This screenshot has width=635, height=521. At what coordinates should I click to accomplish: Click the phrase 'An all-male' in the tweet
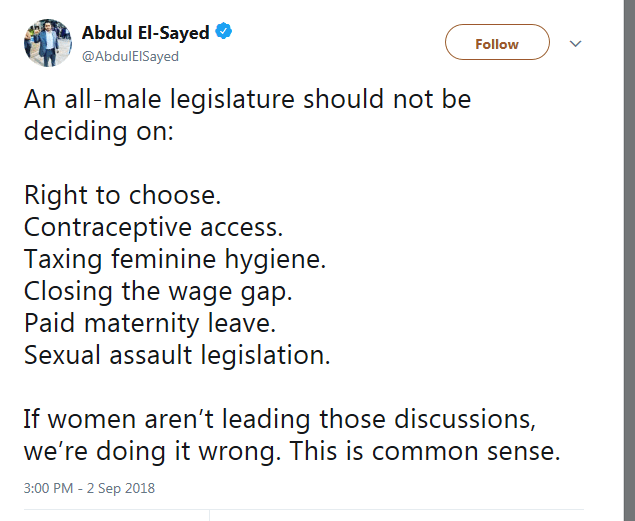click(88, 100)
